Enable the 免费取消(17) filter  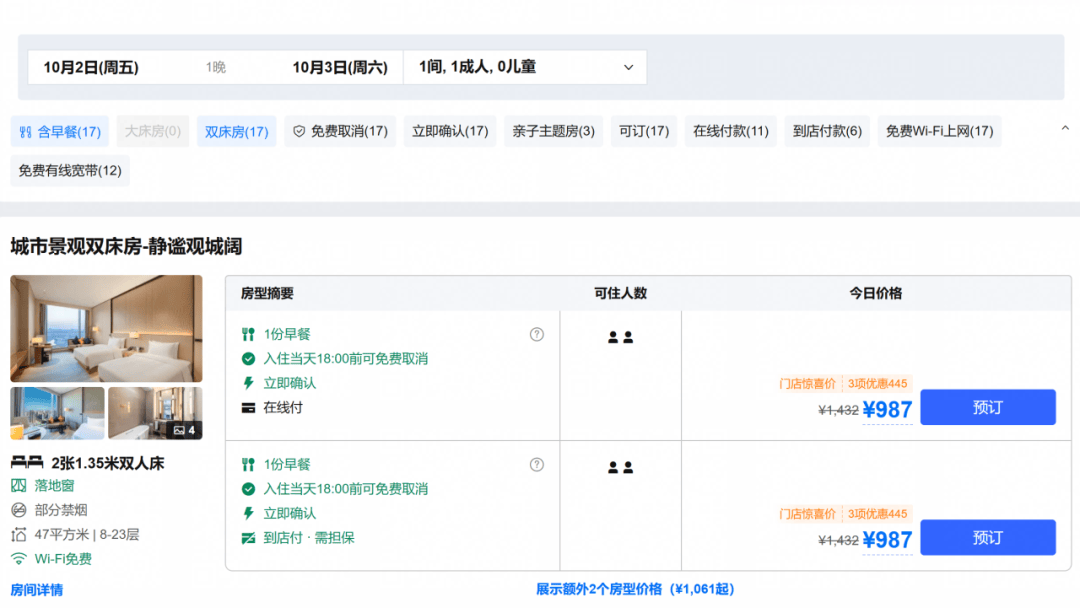[x=340, y=132]
